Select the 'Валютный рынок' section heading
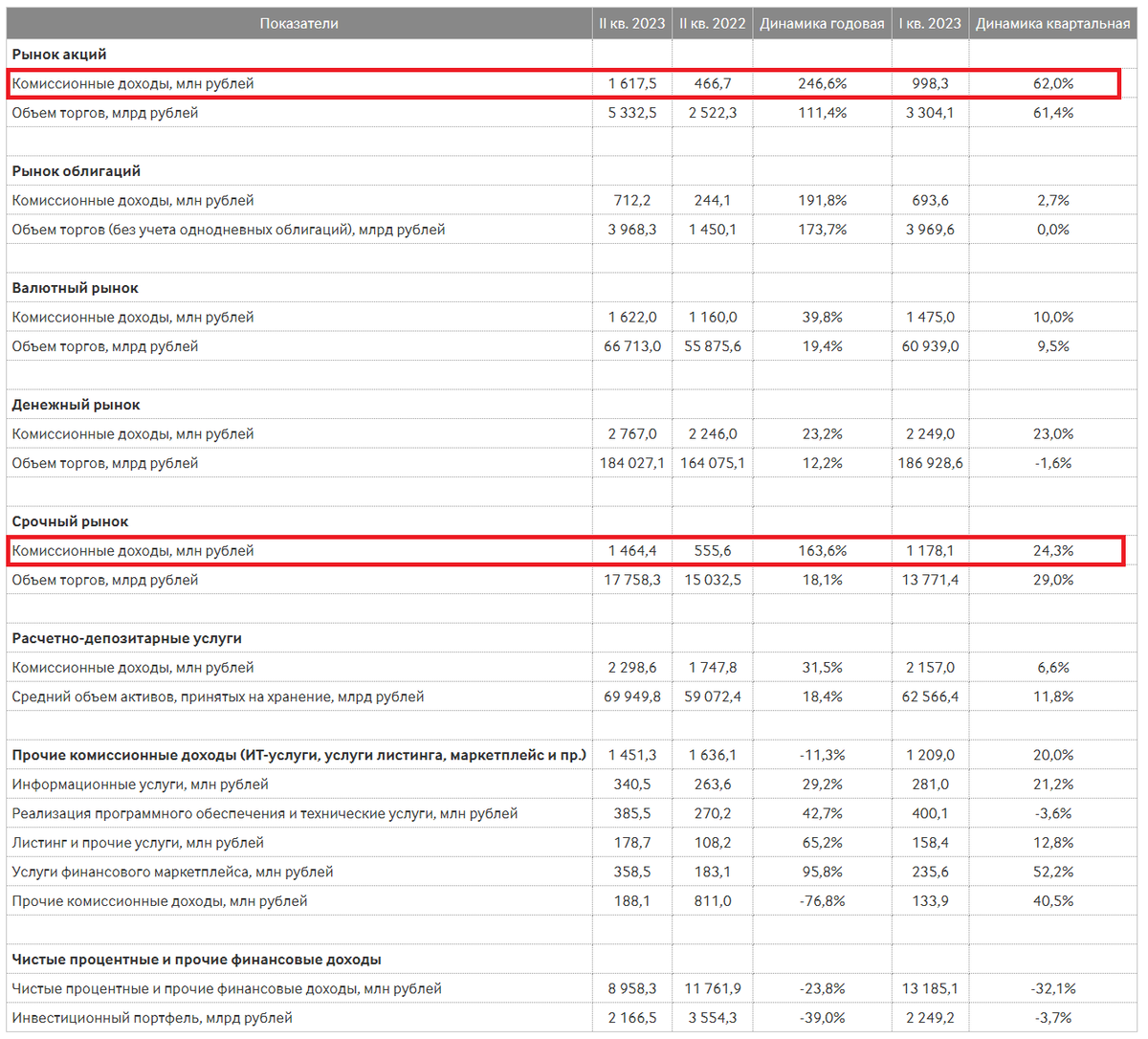The height and width of the screenshot is (1039, 1148). 76,288
